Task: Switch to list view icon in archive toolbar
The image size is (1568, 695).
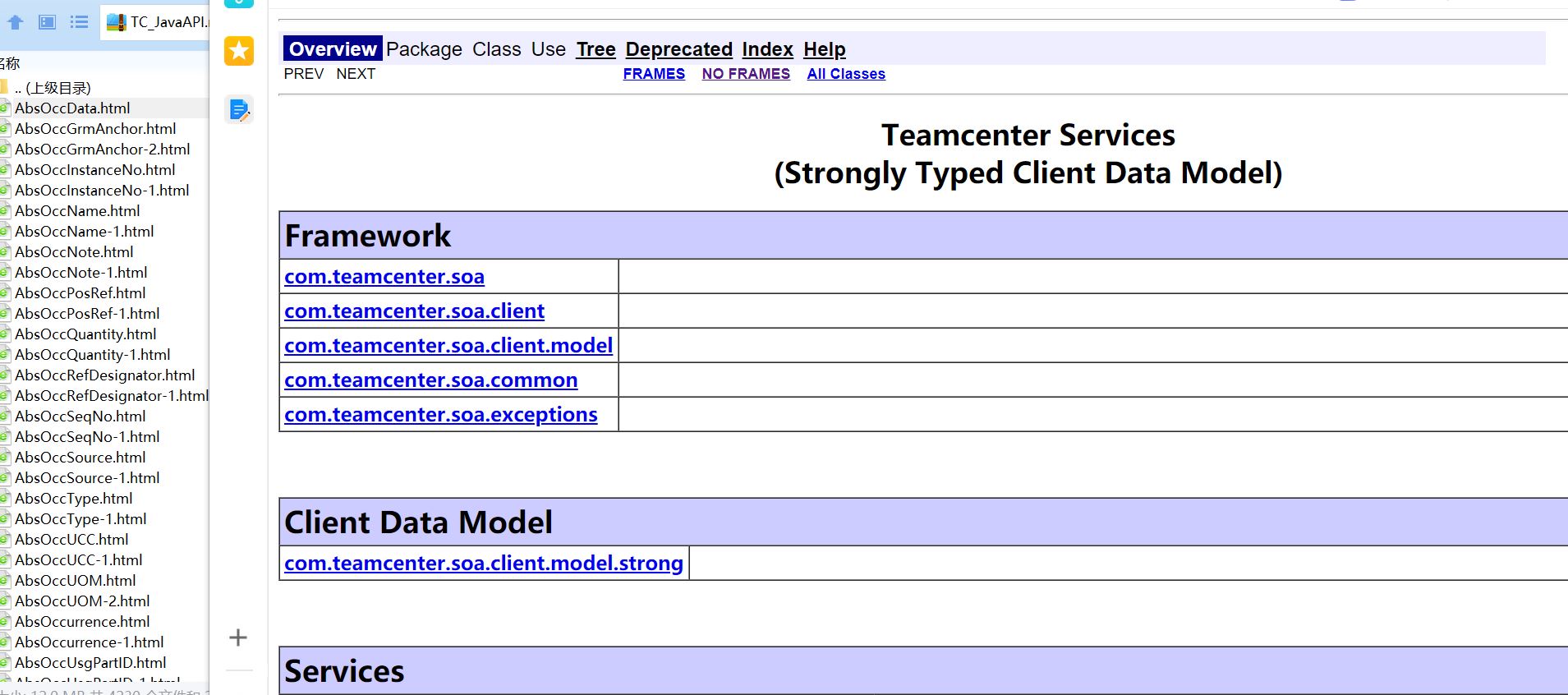Action: point(79,22)
